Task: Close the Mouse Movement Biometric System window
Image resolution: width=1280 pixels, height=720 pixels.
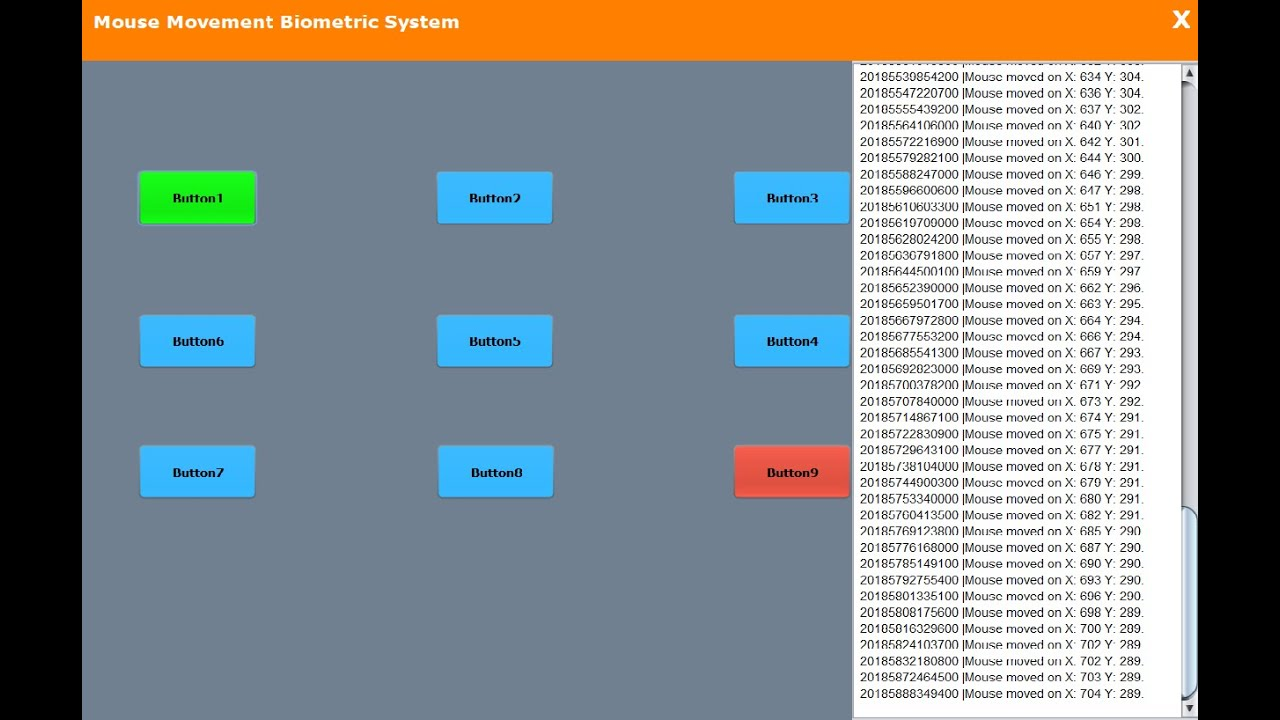Action: (x=1181, y=20)
